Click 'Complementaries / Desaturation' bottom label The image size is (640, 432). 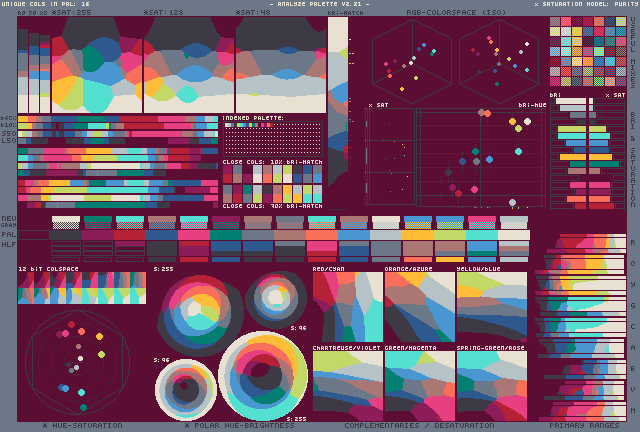(x=419, y=426)
